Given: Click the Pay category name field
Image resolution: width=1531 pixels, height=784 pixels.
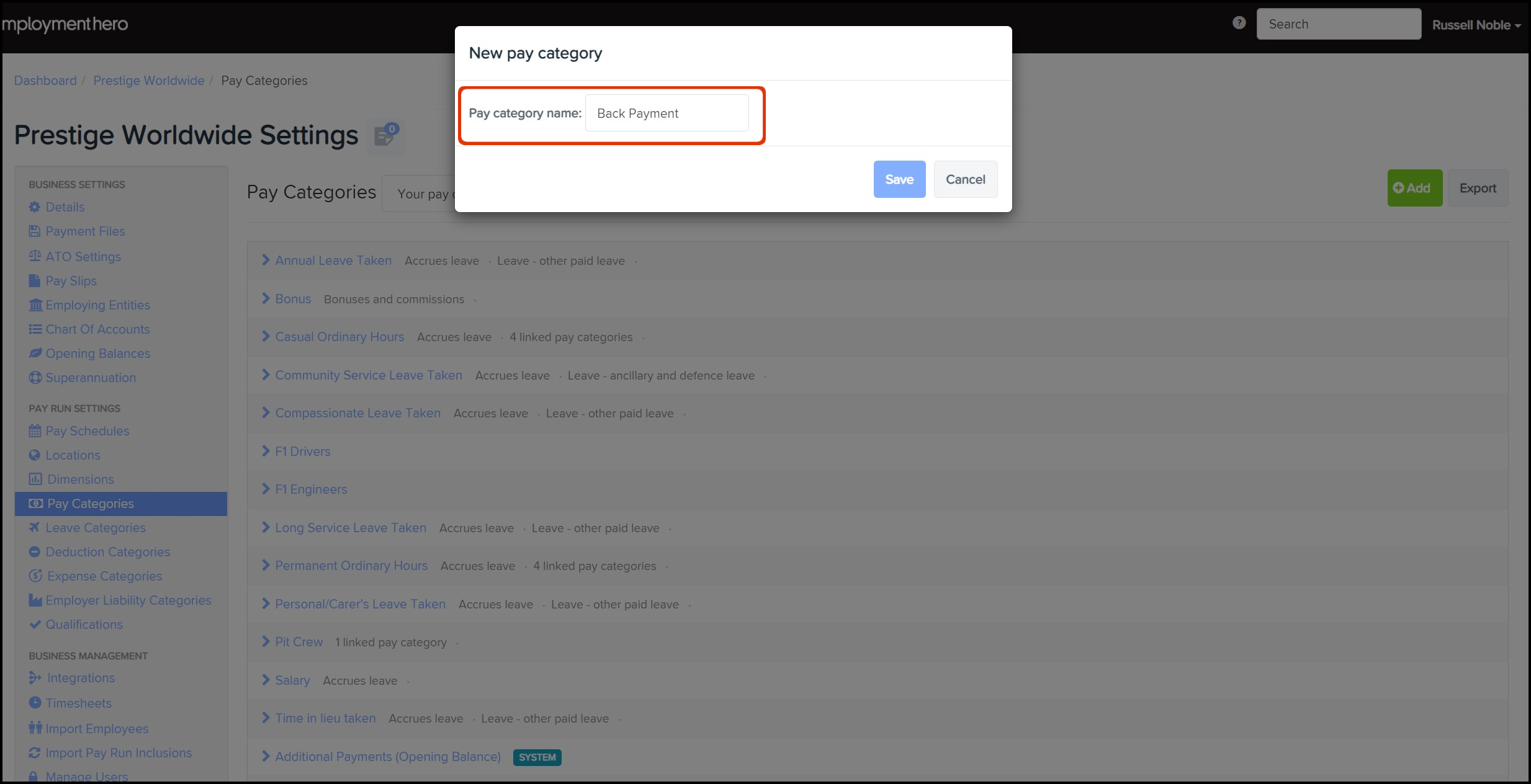Looking at the screenshot, I should [667, 114].
